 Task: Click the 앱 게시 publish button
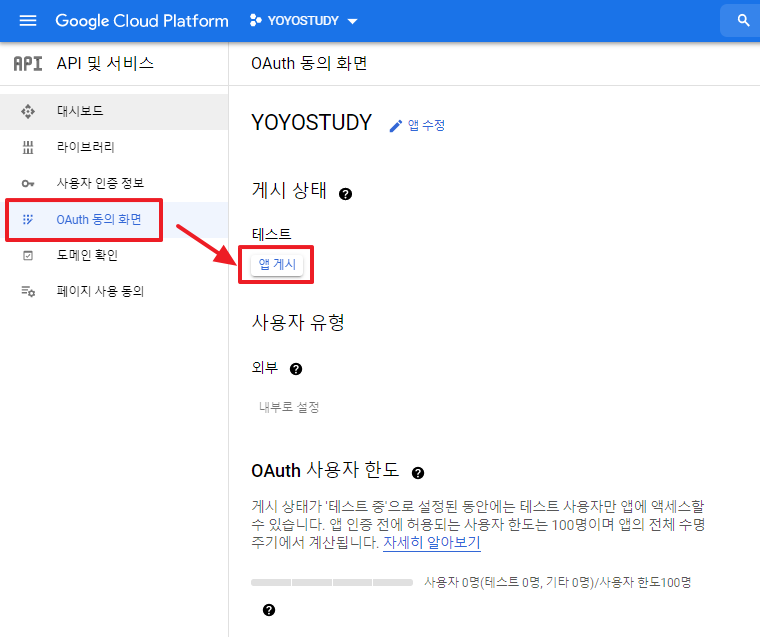pyautogui.click(x=277, y=265)
